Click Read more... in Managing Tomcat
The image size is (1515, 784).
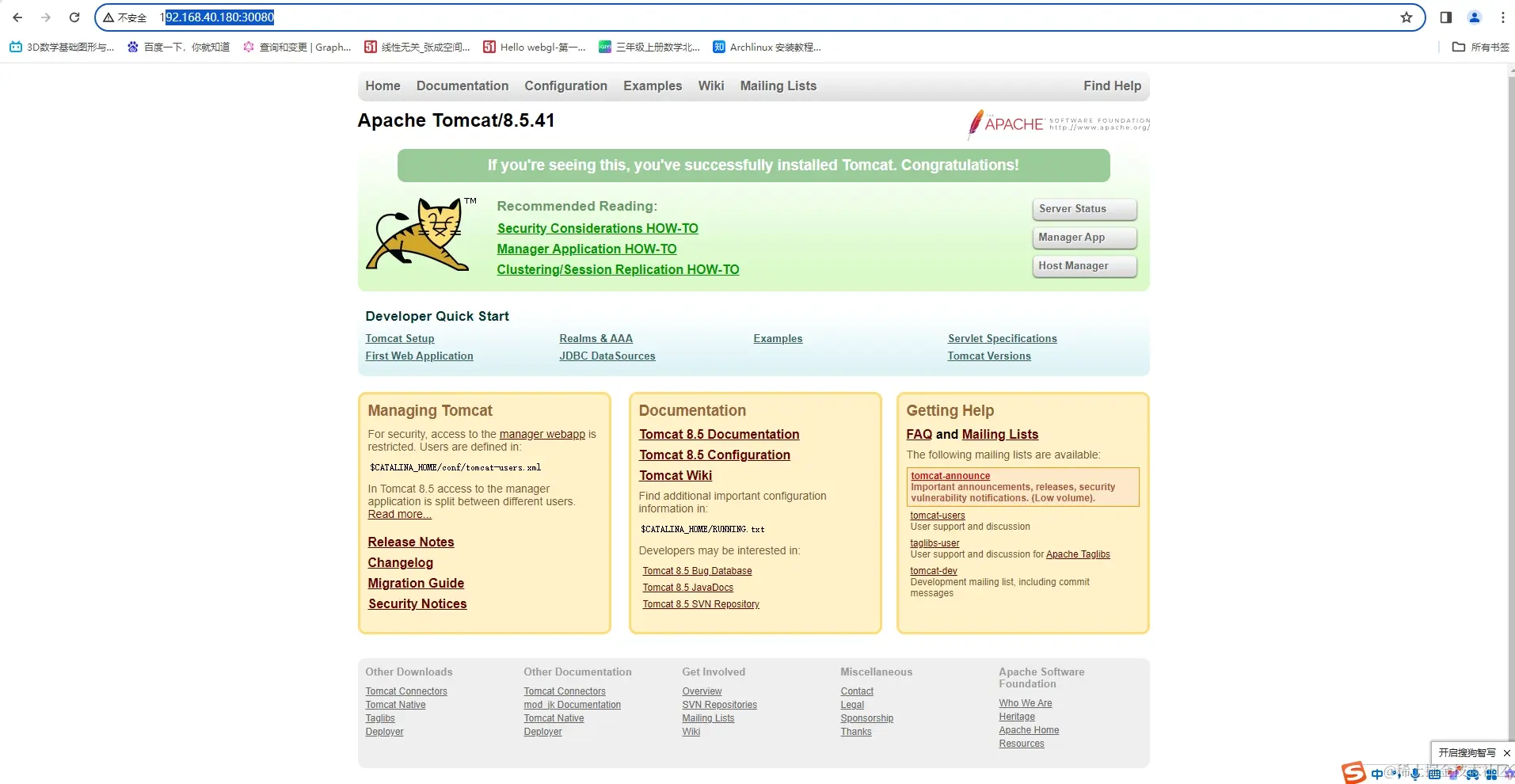click(x=399, y=515)
